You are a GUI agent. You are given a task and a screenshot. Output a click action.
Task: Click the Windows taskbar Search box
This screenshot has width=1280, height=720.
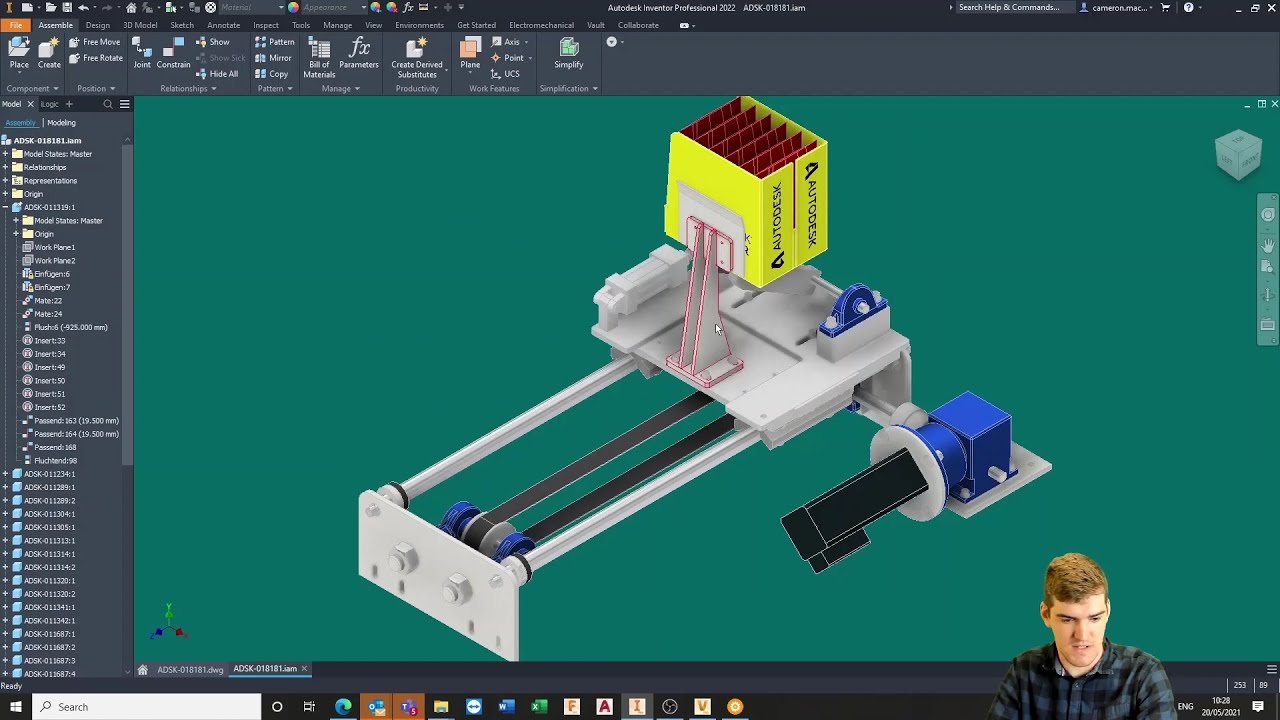click(146, 707)
